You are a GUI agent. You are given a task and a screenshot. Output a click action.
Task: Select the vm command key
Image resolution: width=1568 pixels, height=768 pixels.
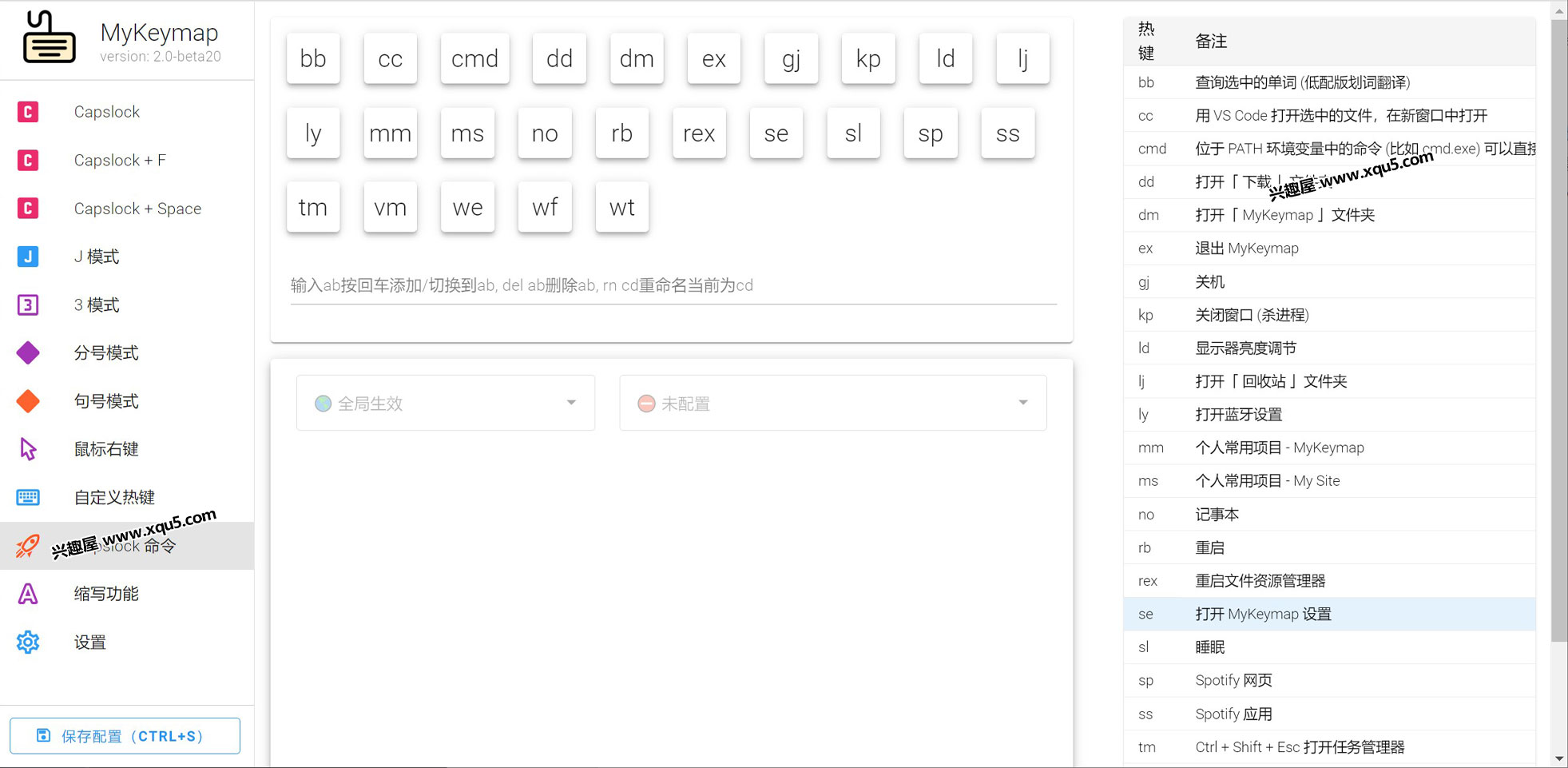coord(391,207)
